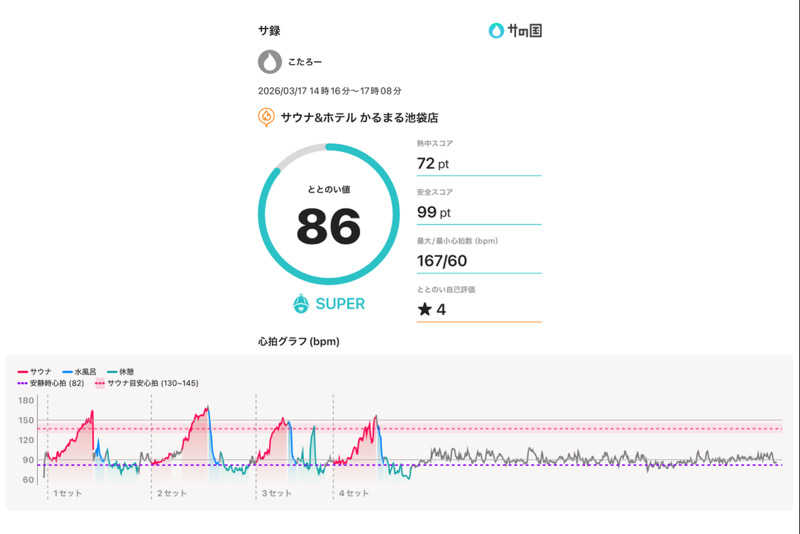The width and height of the screenshot is (800, 534).
Task: Click the circular ととのい値 progress ring
Action: (x=329, y=214)
